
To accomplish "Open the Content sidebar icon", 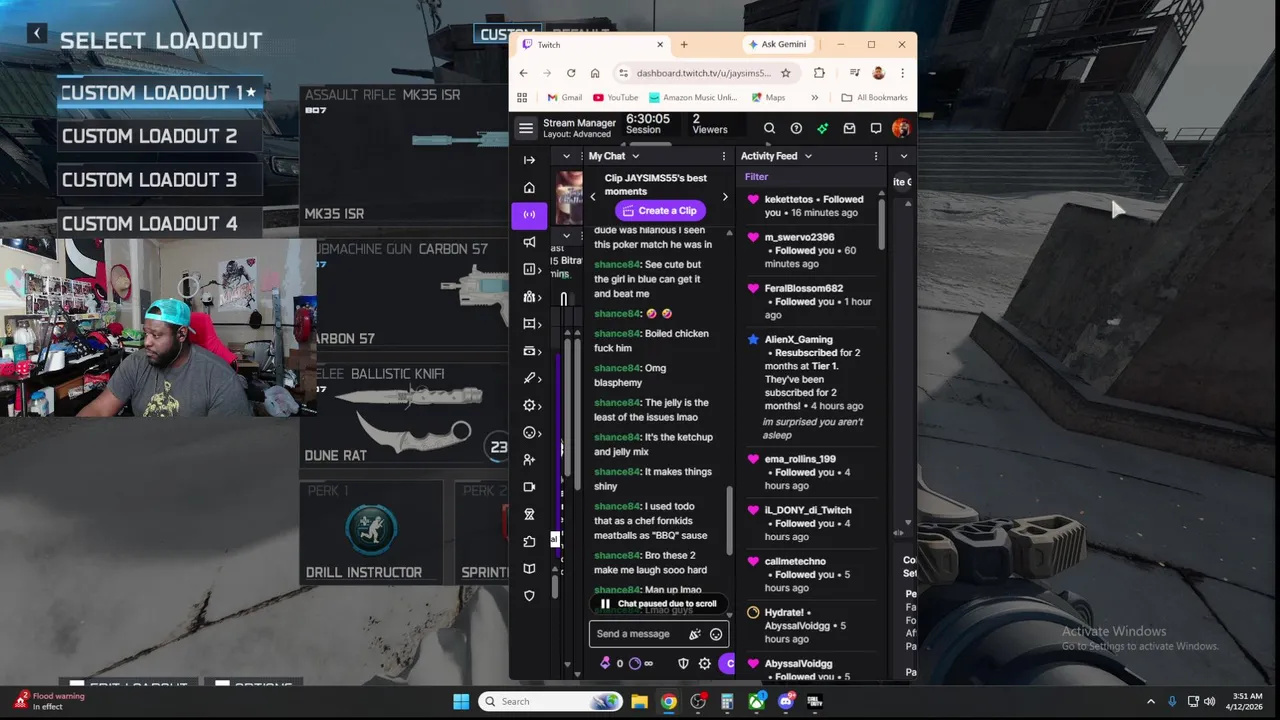I will pyautogui.click(x=529, y=324).
